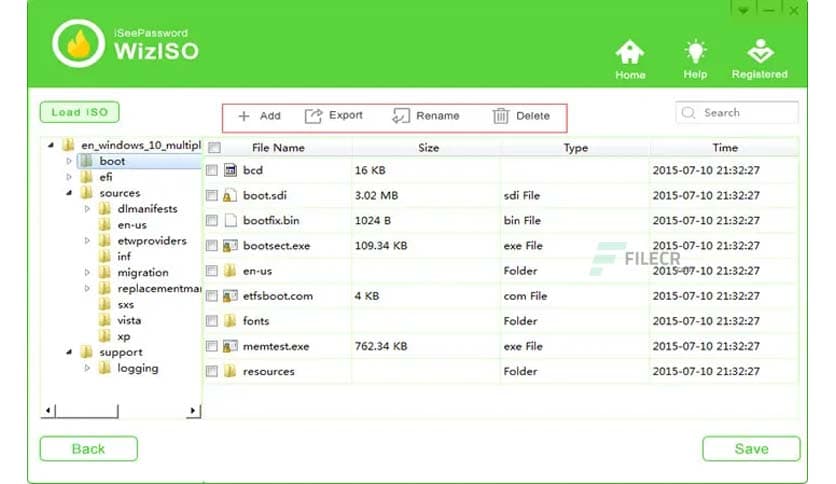836x484 pixels.
Task: Select the boot folder in tree
Action: [112, 160]
